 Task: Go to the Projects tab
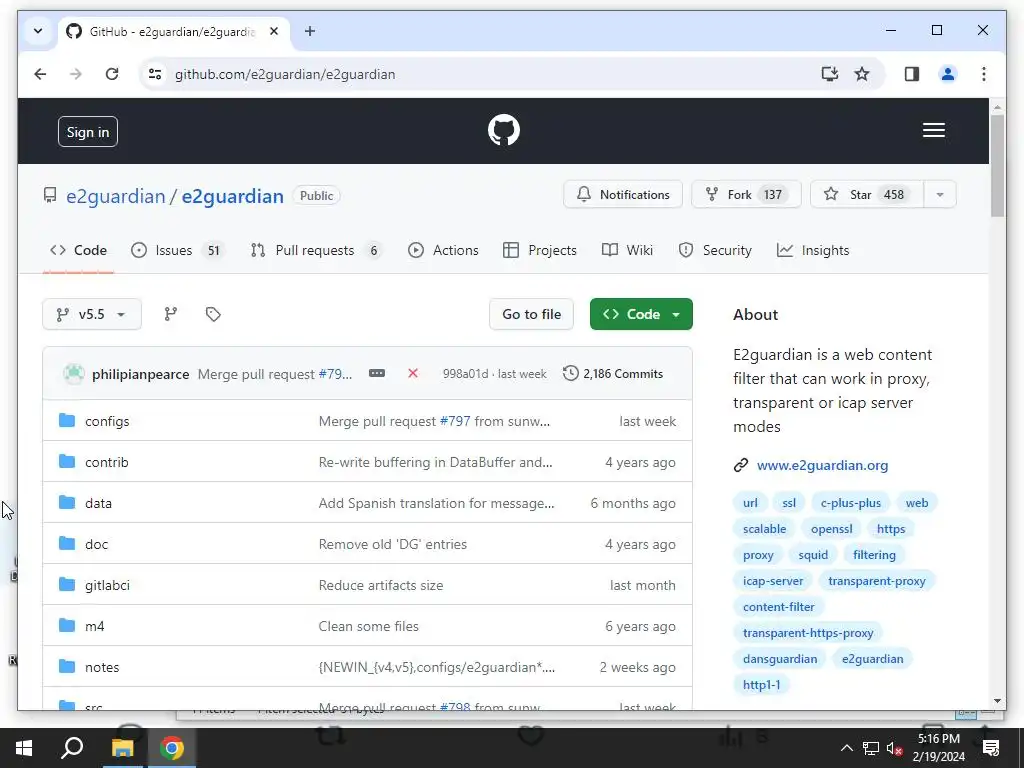tap(540, 250)
